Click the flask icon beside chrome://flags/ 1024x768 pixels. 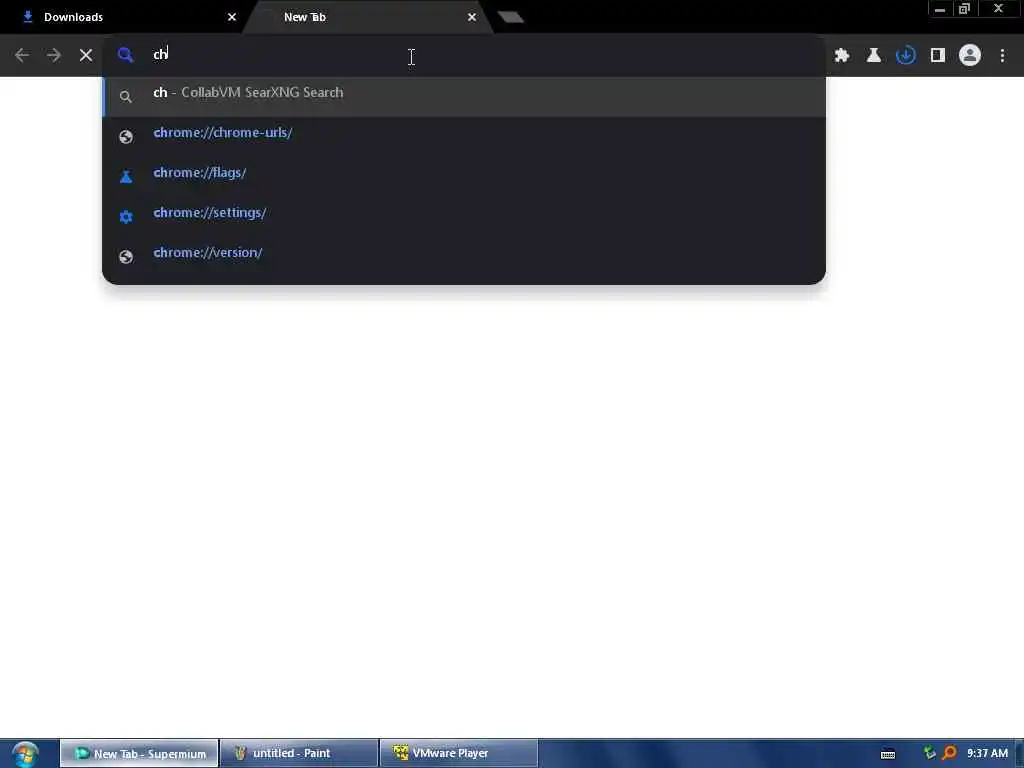[x=126, y=177]
